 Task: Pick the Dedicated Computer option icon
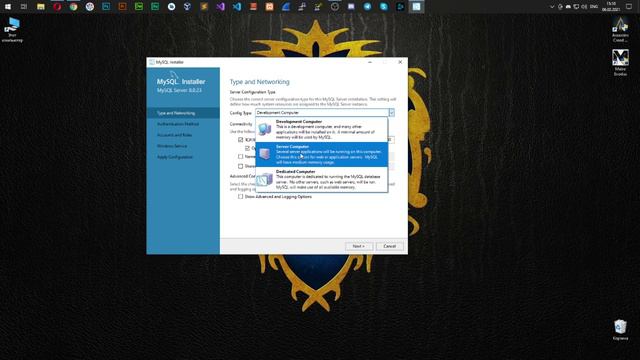pyautogui.click(x=264, y=179)
